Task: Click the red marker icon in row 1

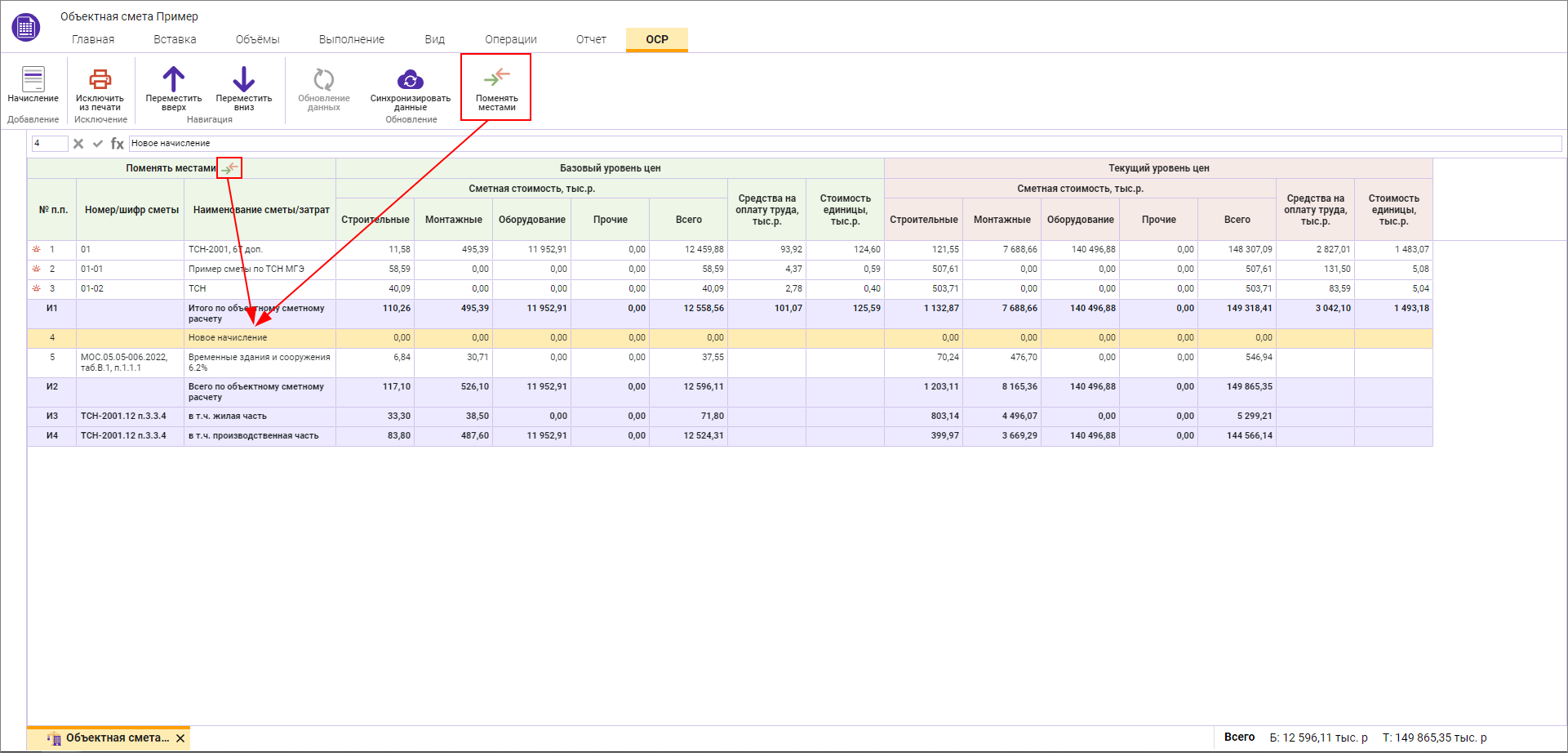Action: coord(36,249)
